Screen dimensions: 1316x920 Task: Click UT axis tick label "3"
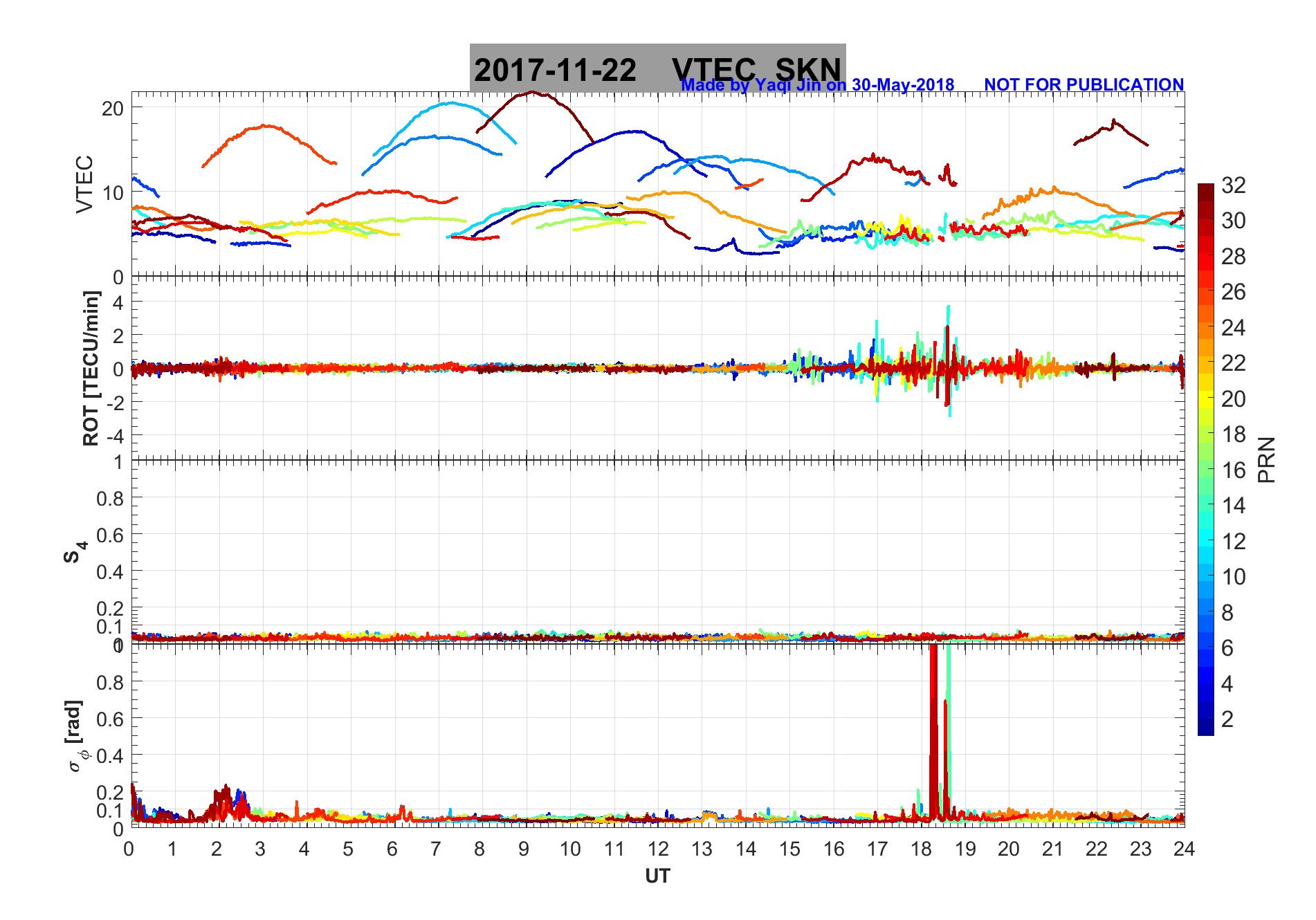point(260,849)
